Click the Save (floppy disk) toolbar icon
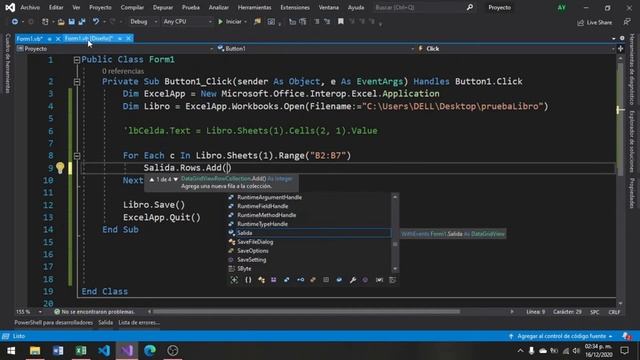Screen dimensions: 640x360 (x=71, y=22)
